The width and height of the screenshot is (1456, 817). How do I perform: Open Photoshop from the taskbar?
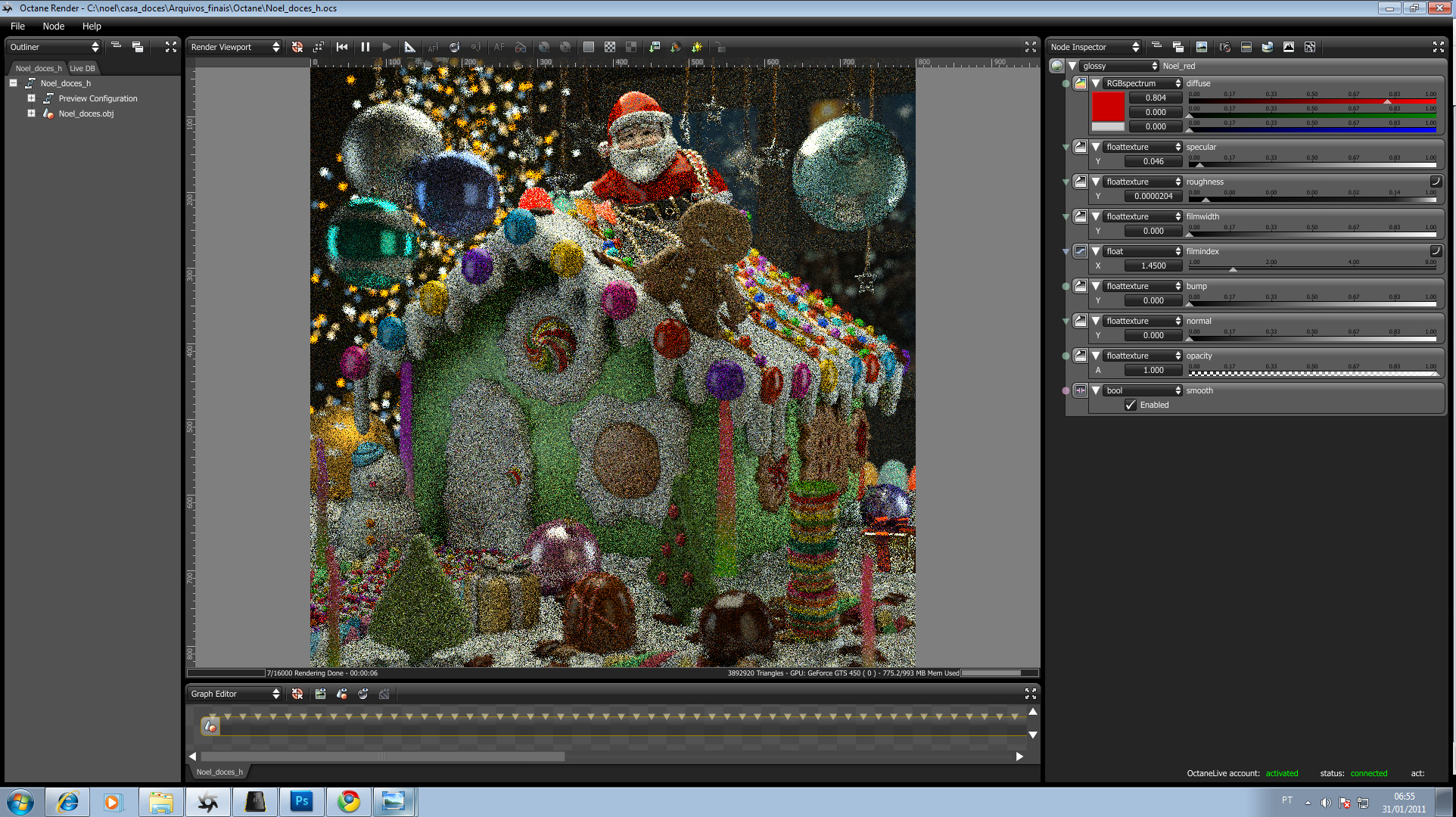coord(301,801)
